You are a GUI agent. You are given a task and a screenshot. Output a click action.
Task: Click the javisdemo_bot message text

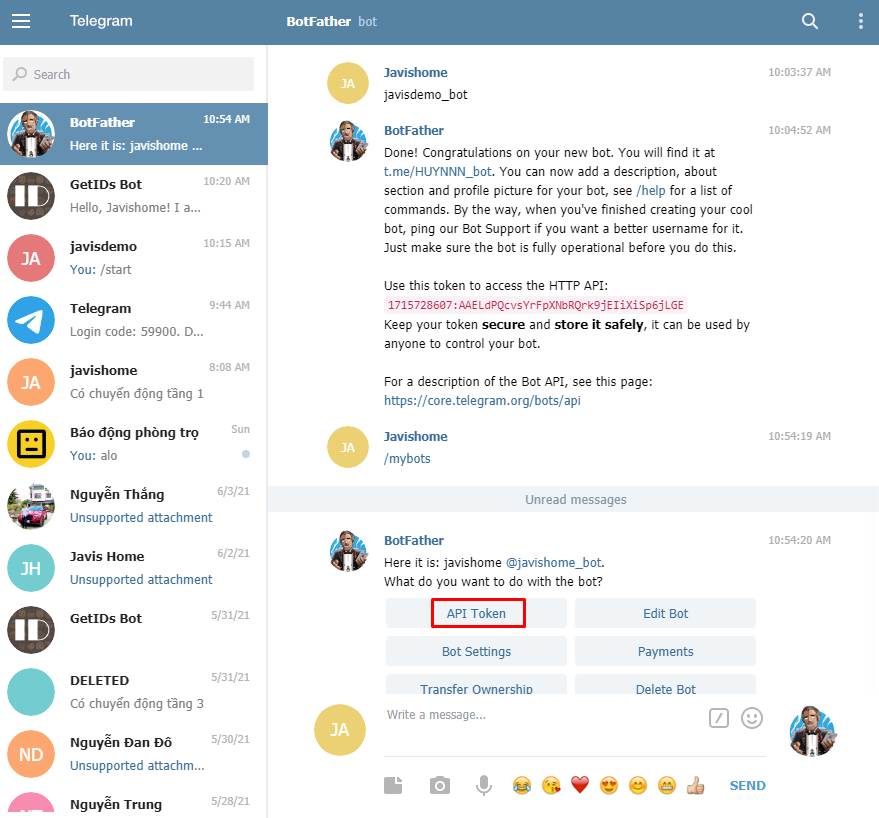click(x=425, y=94)
